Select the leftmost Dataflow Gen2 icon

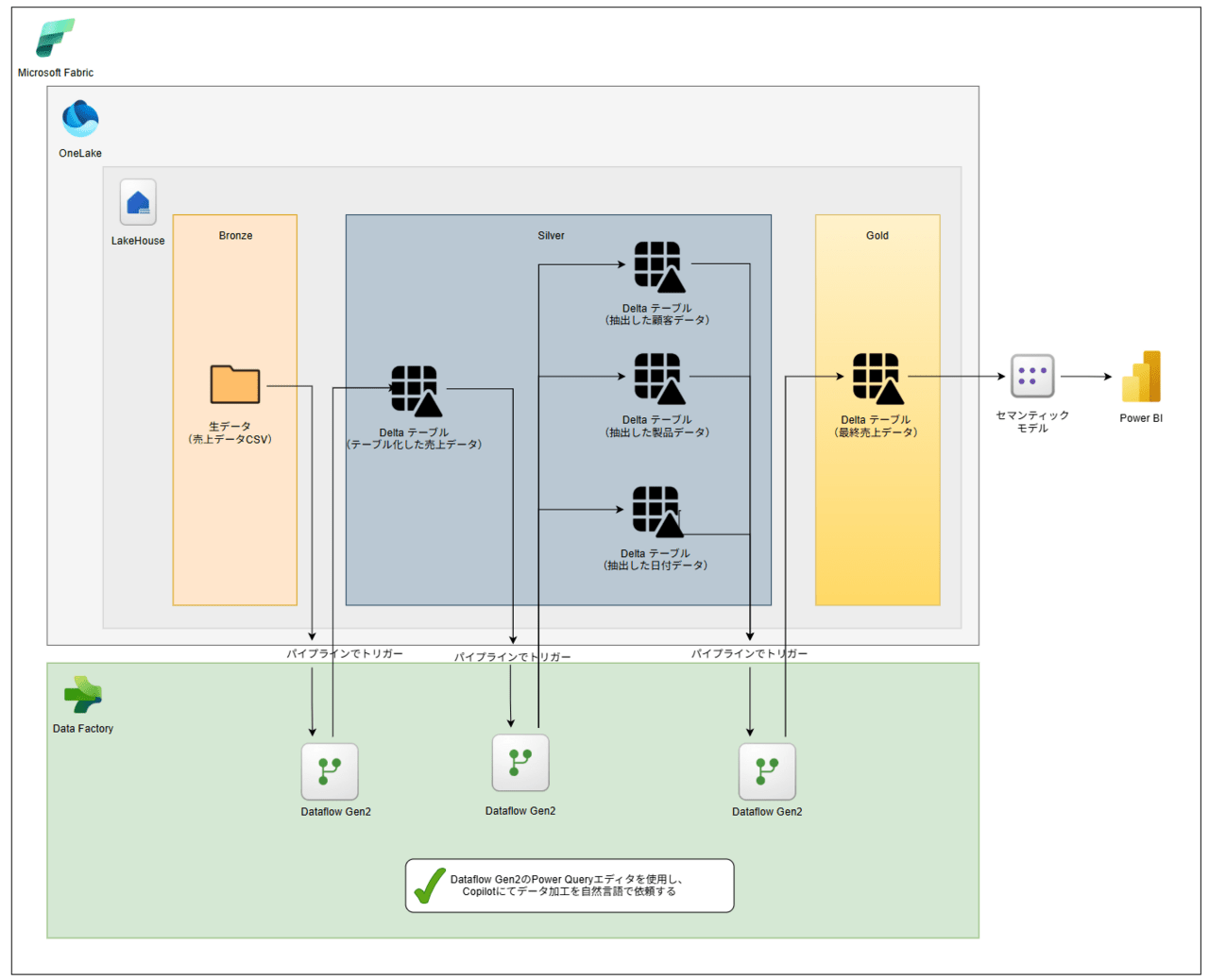point(330,771)
